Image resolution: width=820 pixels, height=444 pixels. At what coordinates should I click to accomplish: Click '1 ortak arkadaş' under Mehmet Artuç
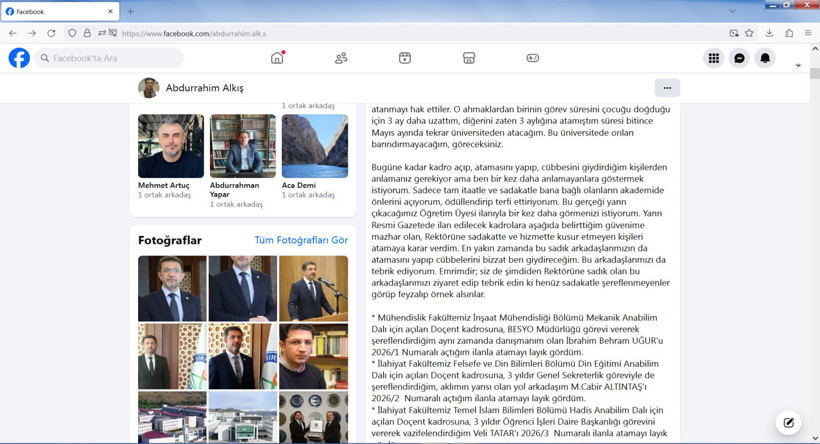coord(164,195)
